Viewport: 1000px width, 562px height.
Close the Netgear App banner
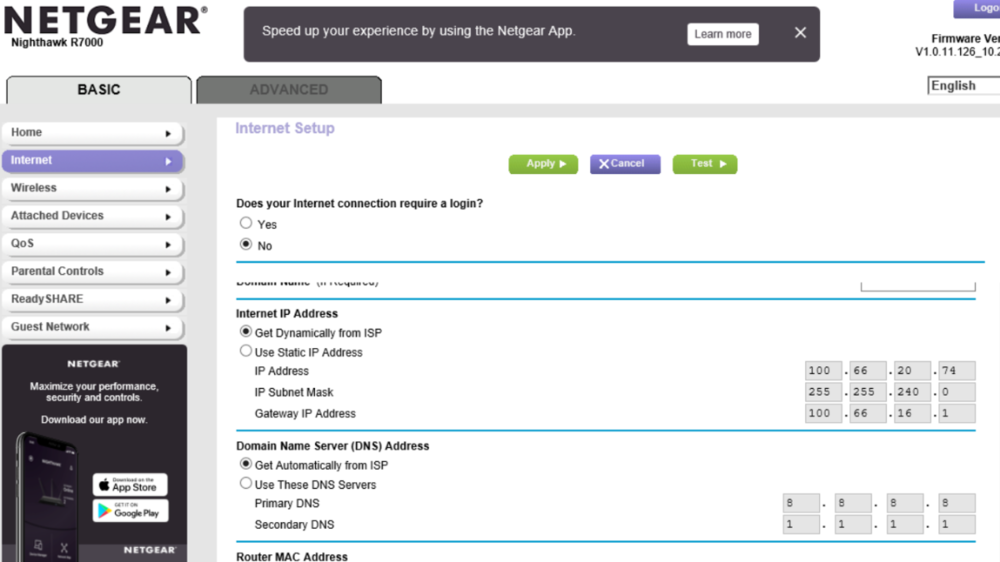click(x=800, y=33)
